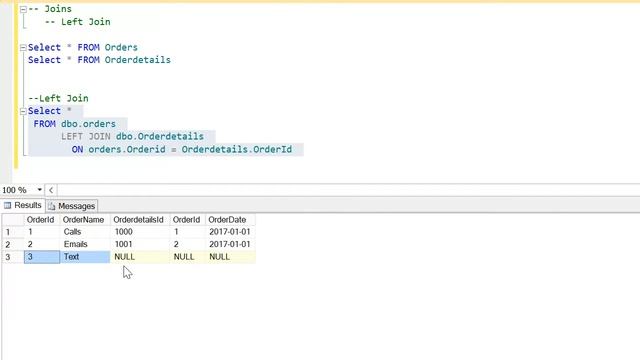This screenshot has height=360, width=640.
Task: Collapse the '-- Joins' comment region
Action: [x=23, y=9]
